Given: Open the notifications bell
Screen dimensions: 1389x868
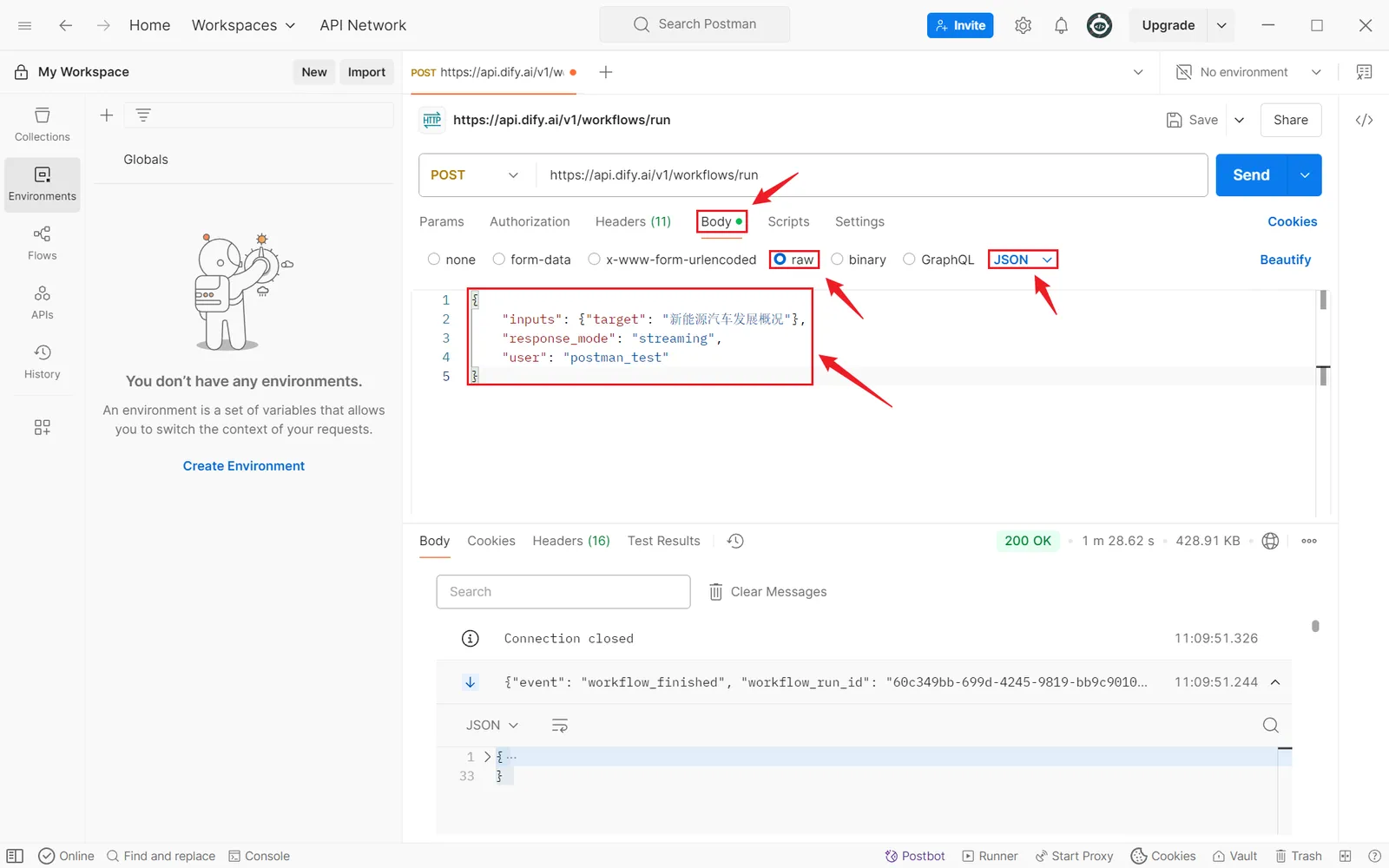Looking at the screenshot, I should pos(1061,25).
